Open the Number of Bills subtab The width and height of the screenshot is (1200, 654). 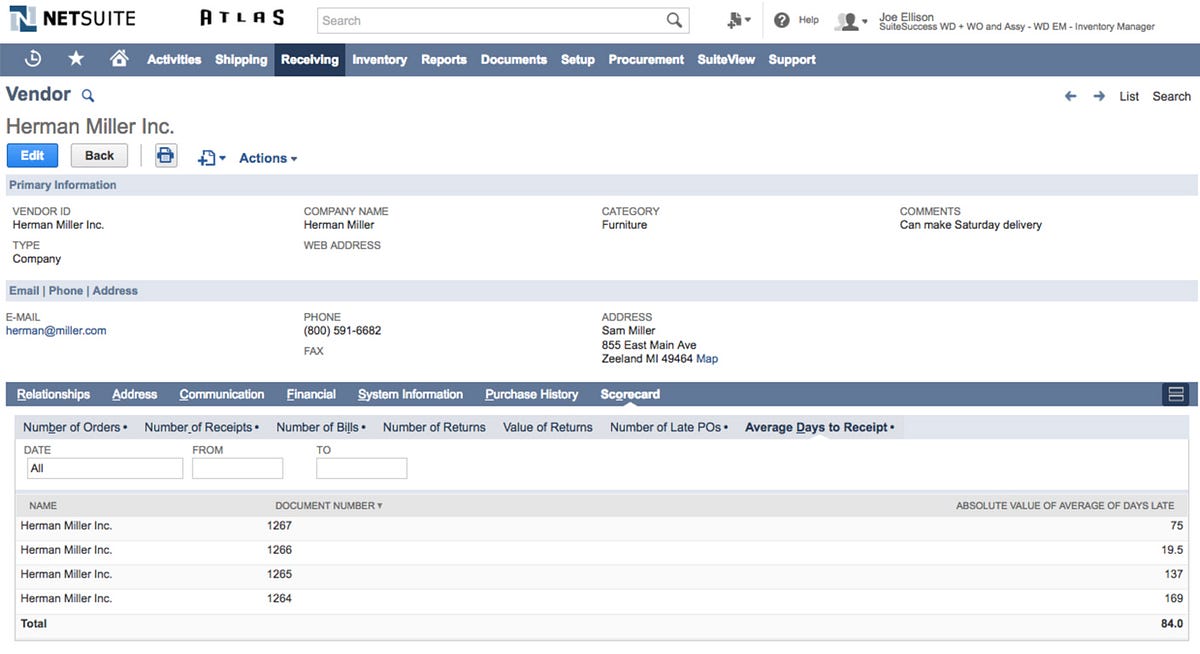click(321, 427)
